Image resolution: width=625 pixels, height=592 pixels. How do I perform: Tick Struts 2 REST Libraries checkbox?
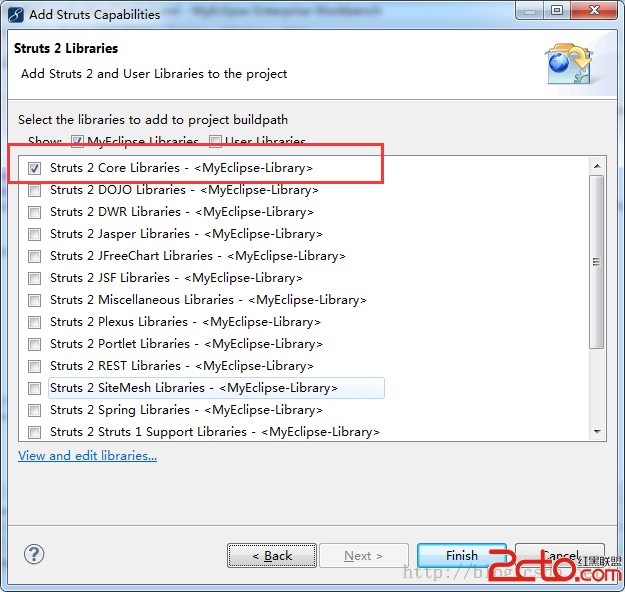coord(35,366)
